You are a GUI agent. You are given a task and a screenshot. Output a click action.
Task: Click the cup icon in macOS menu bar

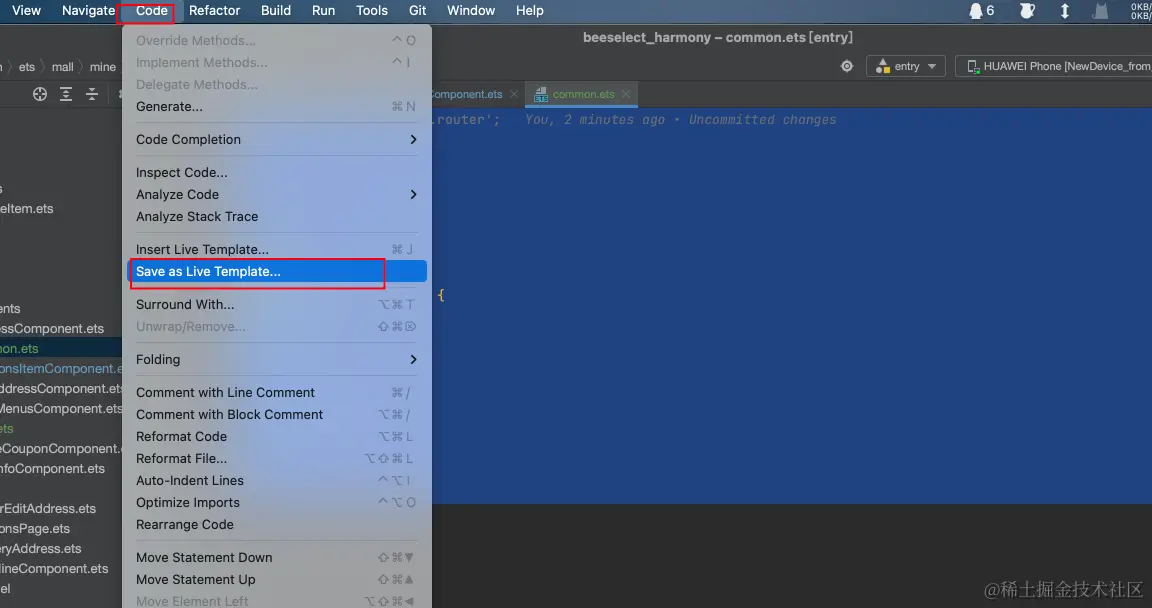click(1027, 10)
